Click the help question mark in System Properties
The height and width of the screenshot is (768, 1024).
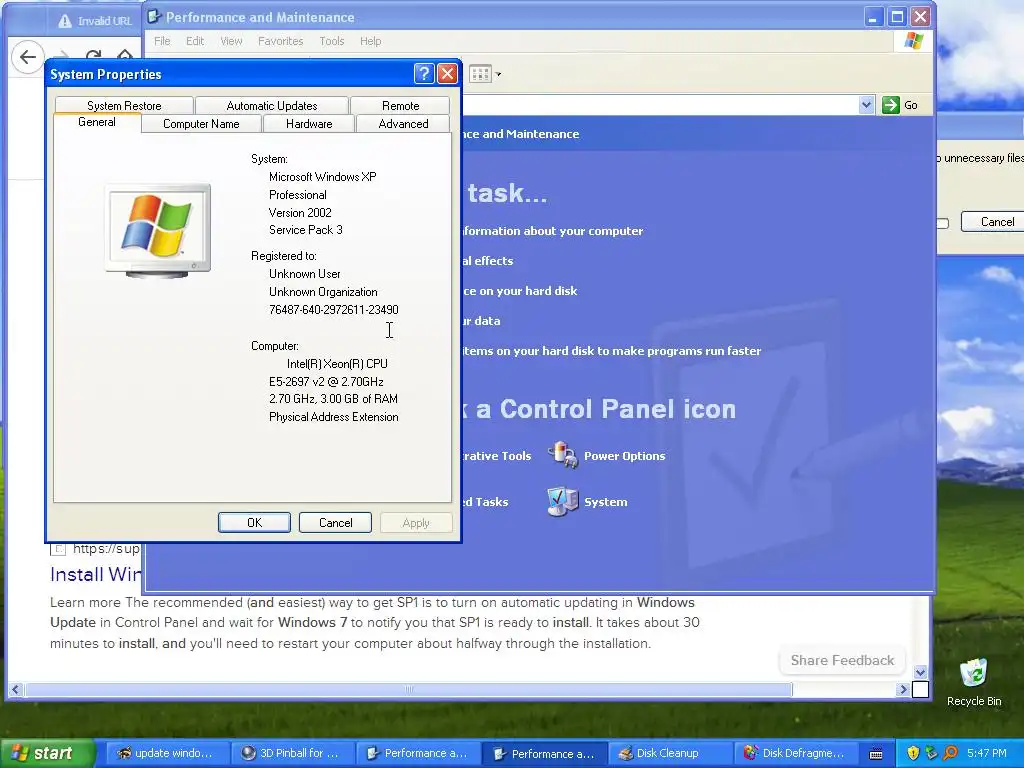tap(424, 74)
